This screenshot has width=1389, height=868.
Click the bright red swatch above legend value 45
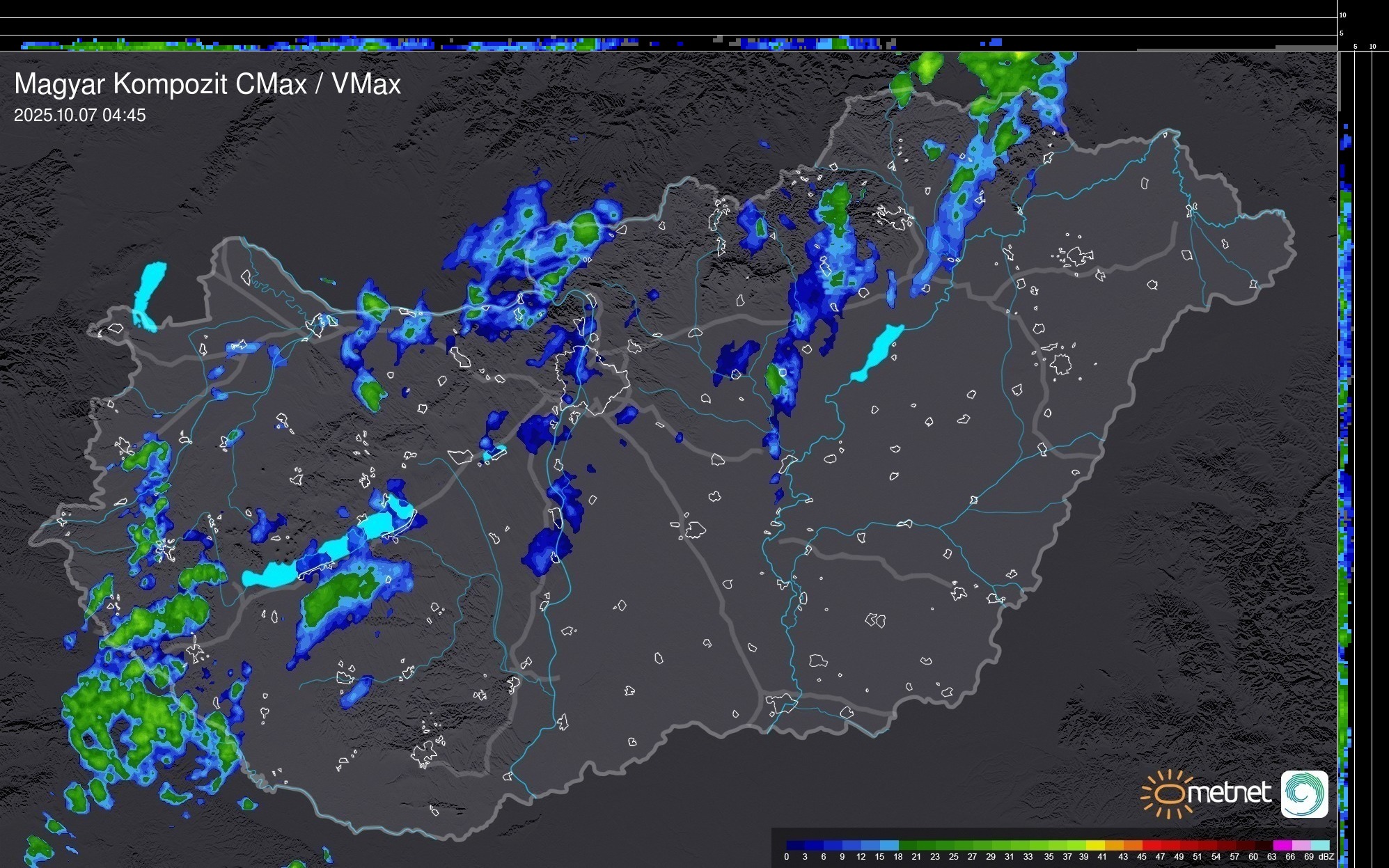[x=1151, y=845]
